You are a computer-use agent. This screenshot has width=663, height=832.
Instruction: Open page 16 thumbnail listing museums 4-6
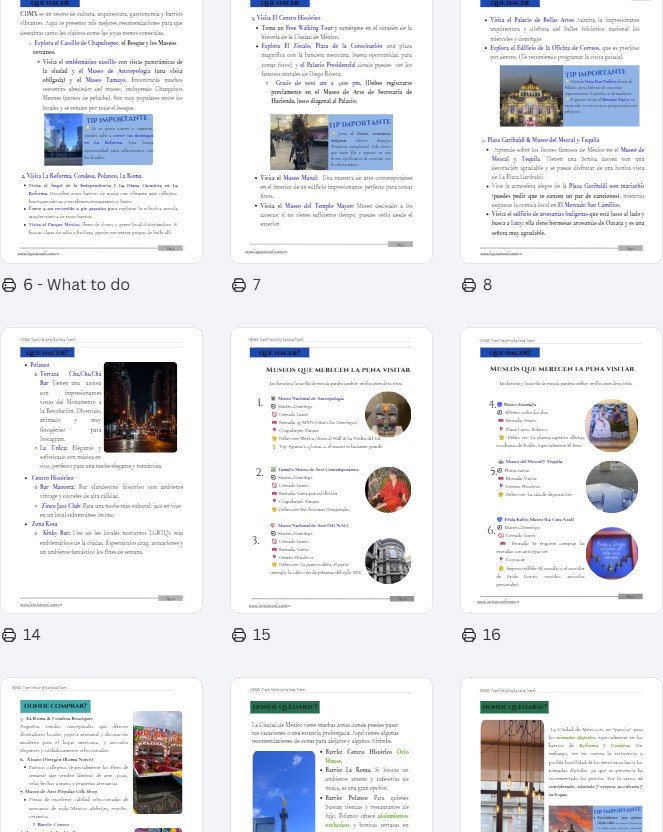coord(561,471)
